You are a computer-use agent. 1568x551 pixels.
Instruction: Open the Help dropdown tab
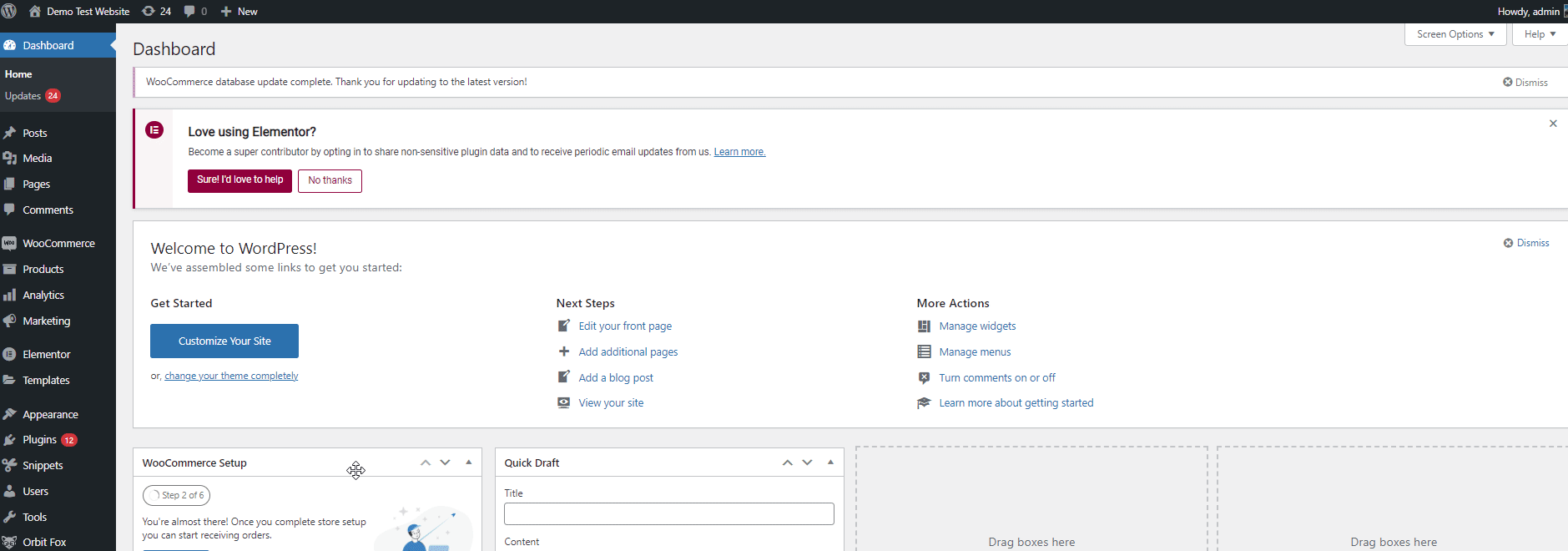(x=1540, y=34)
